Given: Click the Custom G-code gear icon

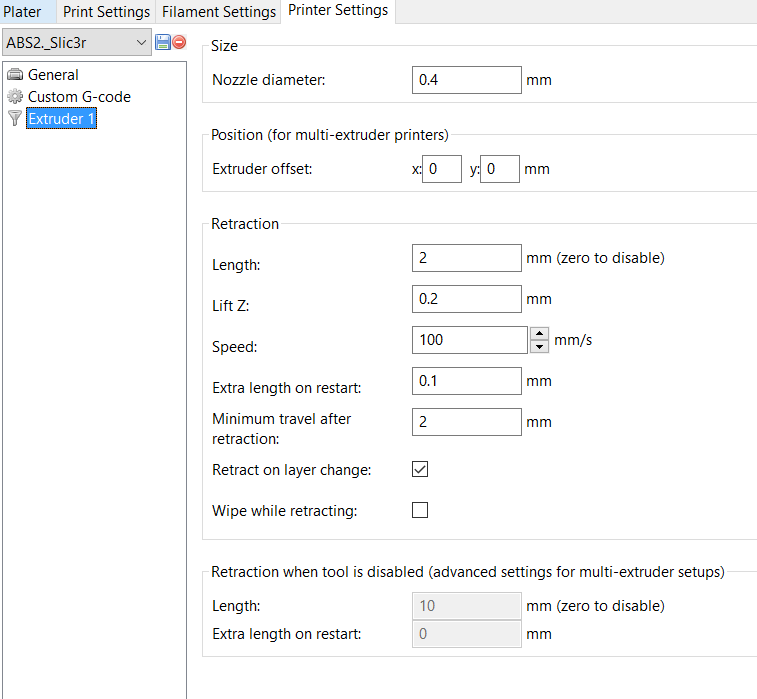Looking at the screenshot, I should (15, 97).
